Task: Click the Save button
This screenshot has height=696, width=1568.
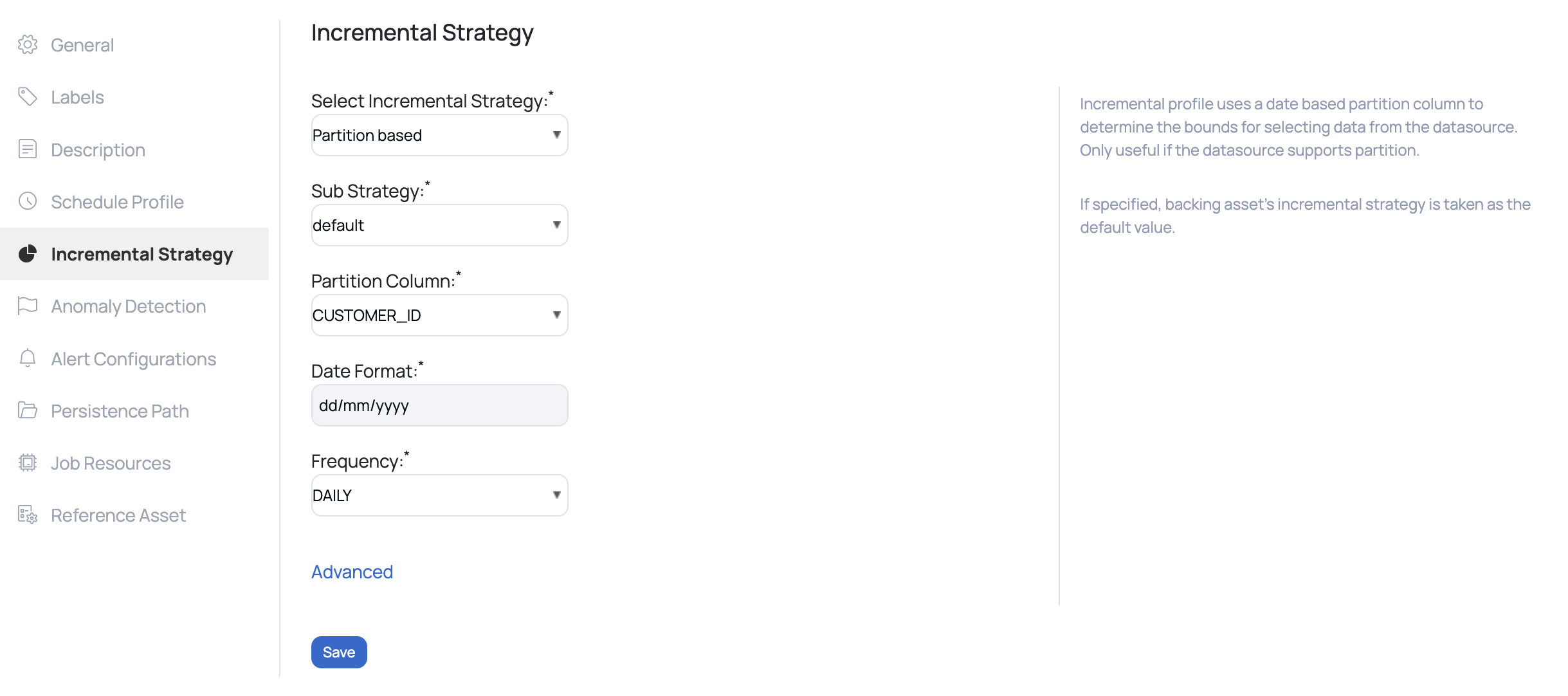Action: coord(338,652)
